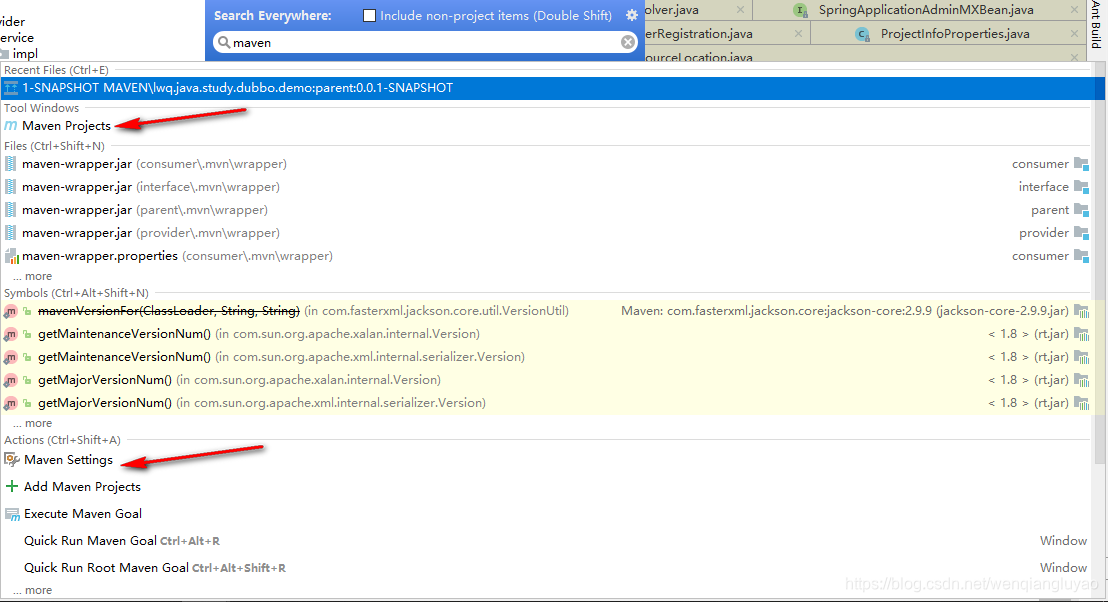The width and height of the screenshot is (1108, 602).
Task: Close SpringApplicationAdminMXBean.java tab
Action: pos(1074,10)
